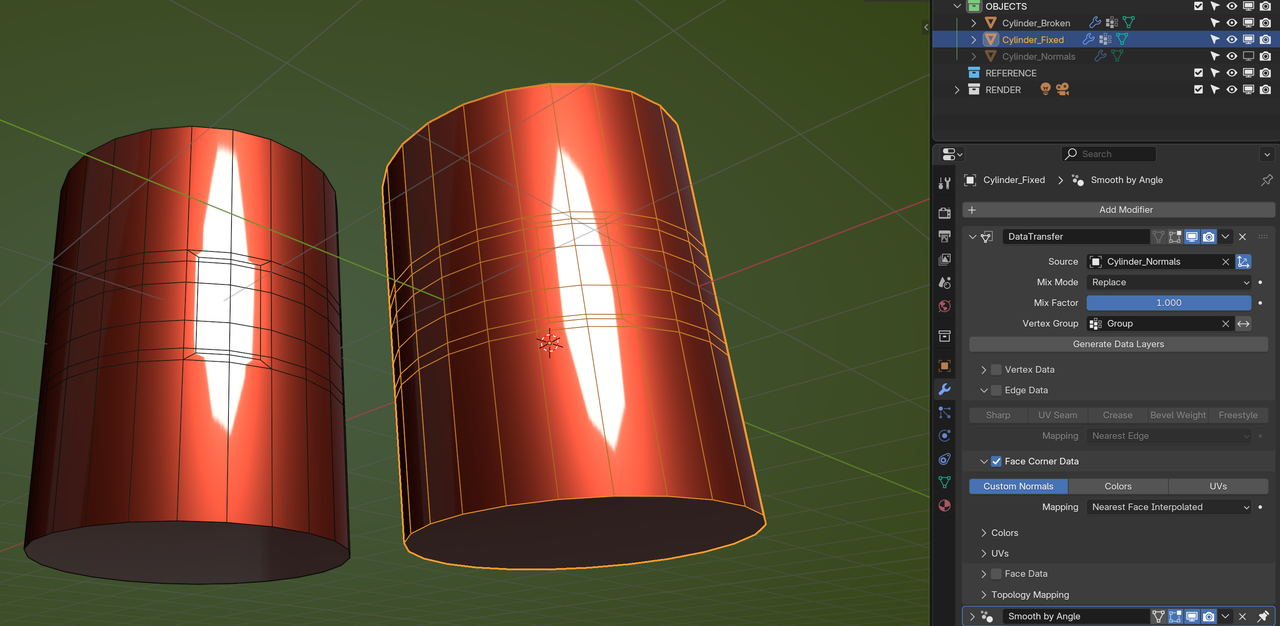Toggle REFERENCE collection exclude checkbox
This screenshot has height=626, width=1280.
coord(1199,73)
